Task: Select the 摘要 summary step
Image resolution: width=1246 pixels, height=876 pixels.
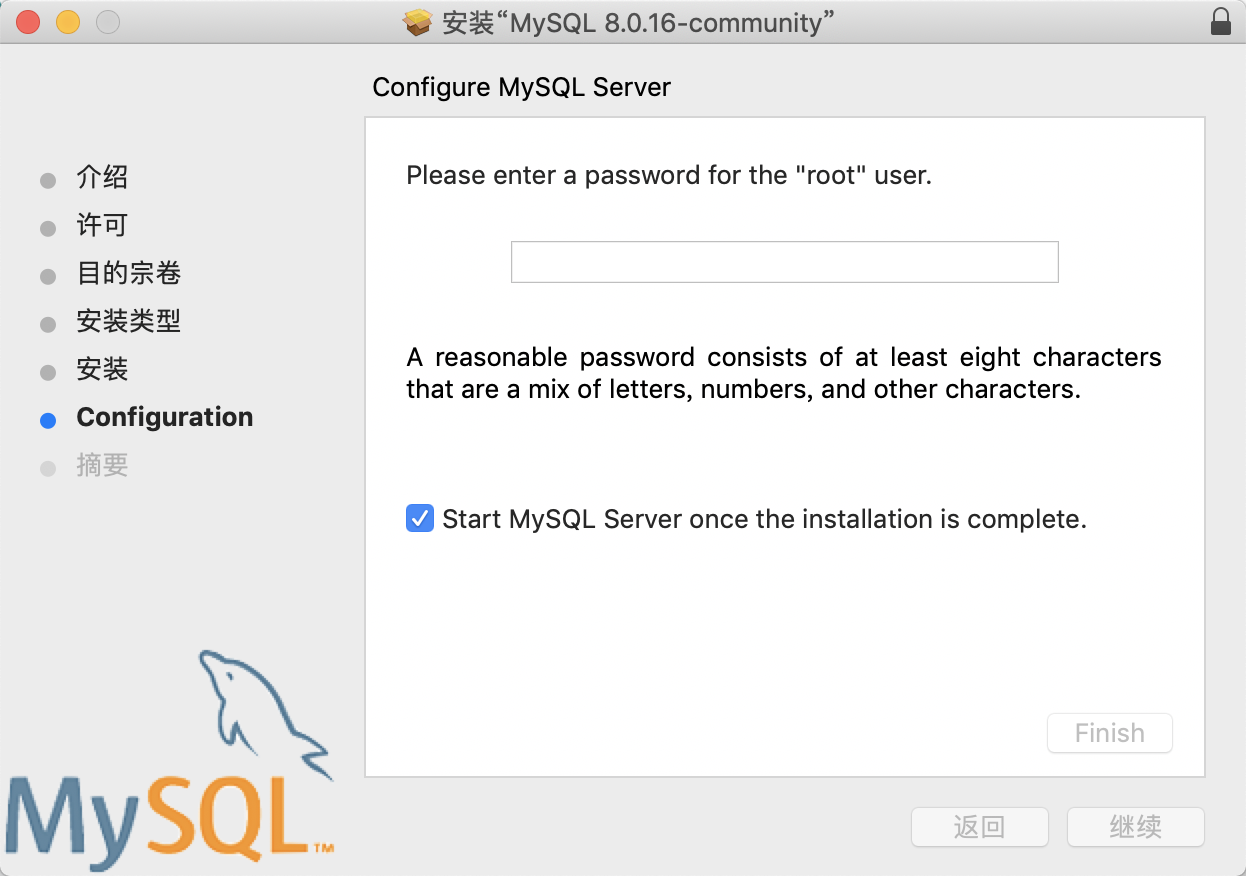Action: [102, 466]
